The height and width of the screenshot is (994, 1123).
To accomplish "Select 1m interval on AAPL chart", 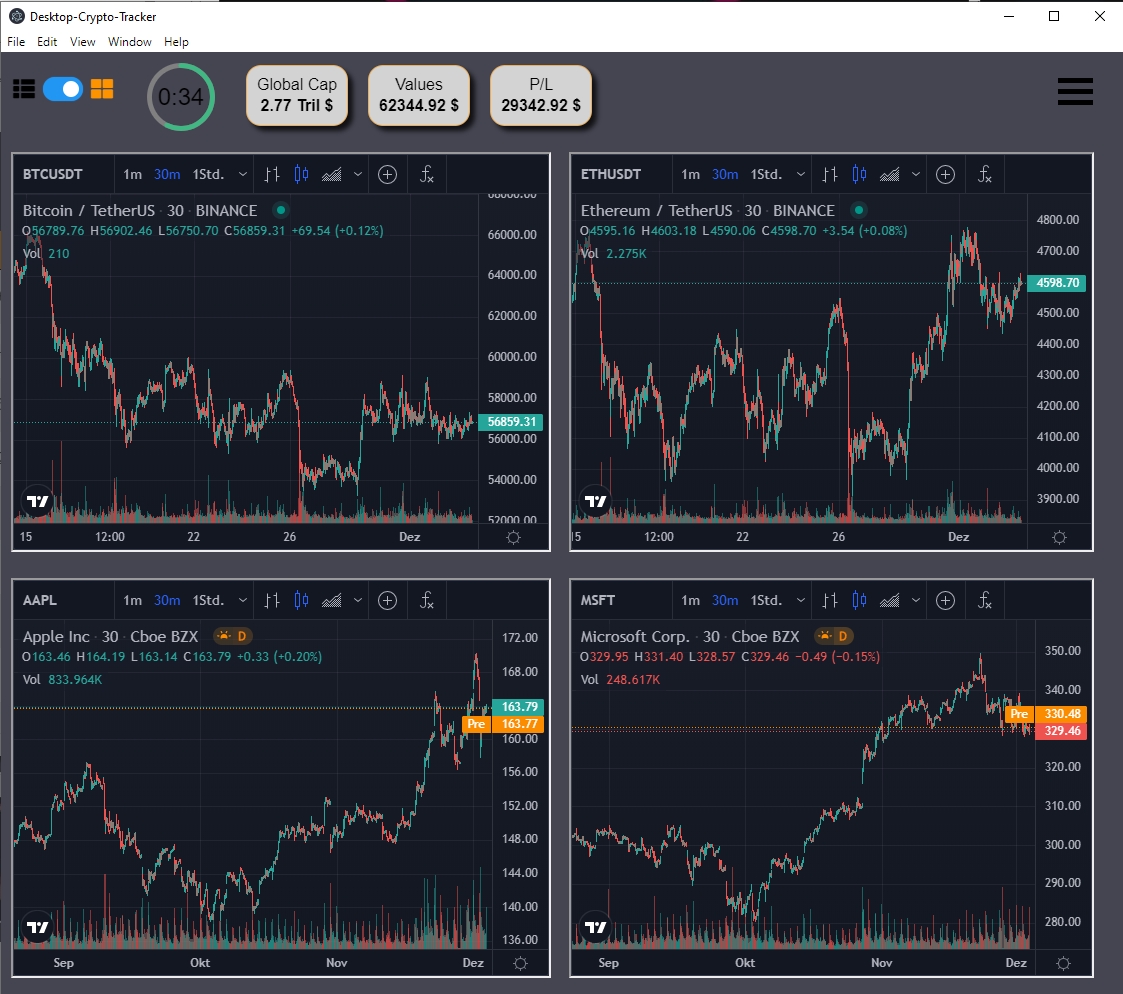I will pyautogui.click(x=132, y=600).
